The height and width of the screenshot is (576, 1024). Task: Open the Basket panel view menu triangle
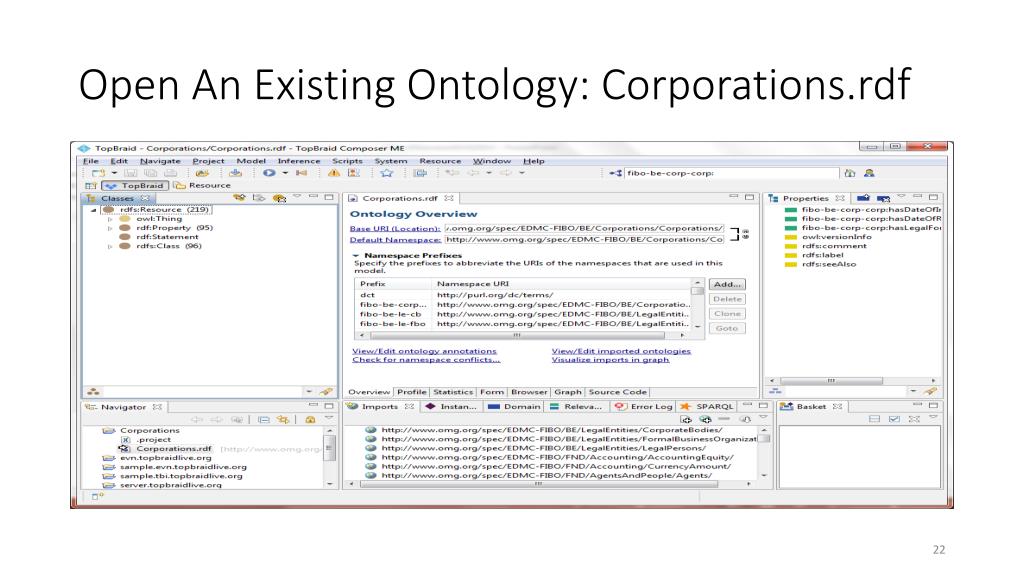[933, 418]
